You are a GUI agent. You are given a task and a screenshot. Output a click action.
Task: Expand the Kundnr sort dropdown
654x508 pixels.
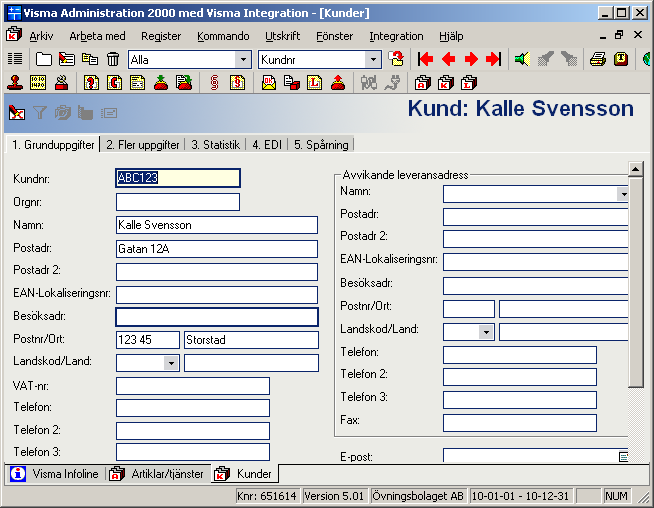[373, 60]
